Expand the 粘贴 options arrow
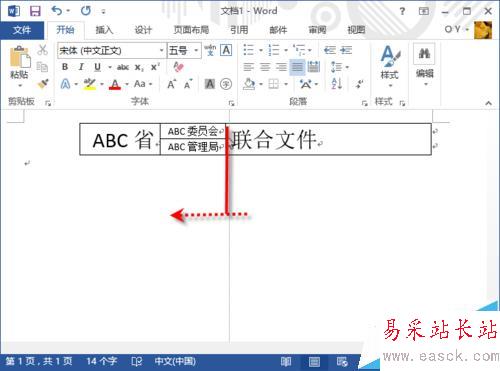 click(x=20, y=86)
